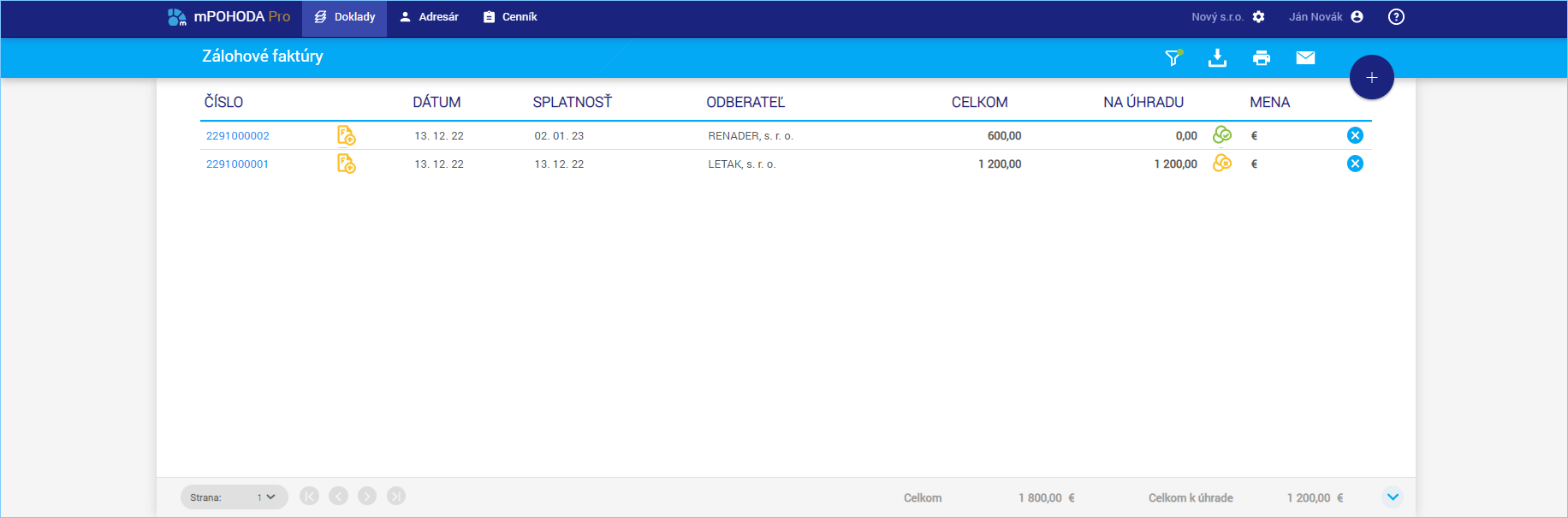Click the download export icon
1568x518 pixels.
[x=1217, y=57]
